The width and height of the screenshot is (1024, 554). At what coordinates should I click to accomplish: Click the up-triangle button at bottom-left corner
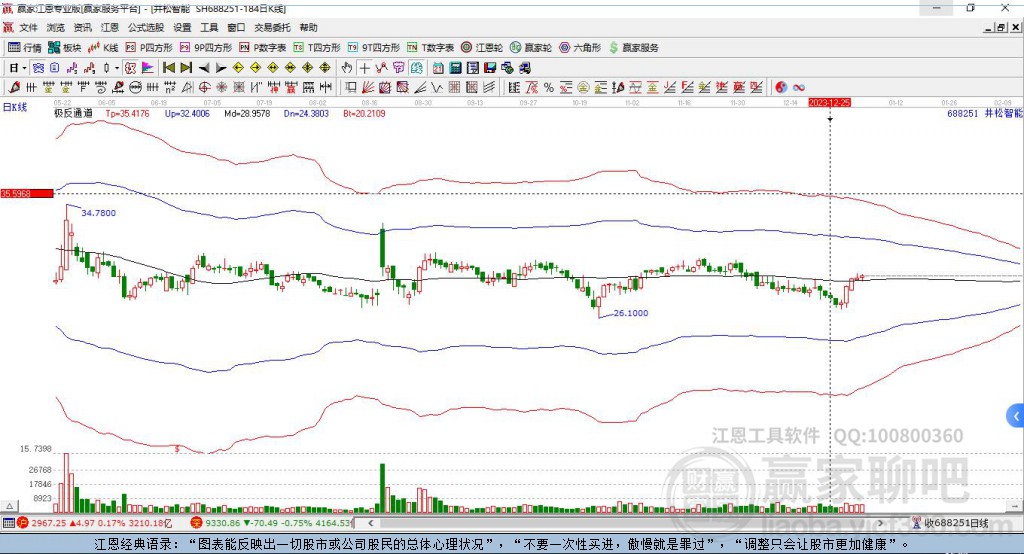click(9, 506)
